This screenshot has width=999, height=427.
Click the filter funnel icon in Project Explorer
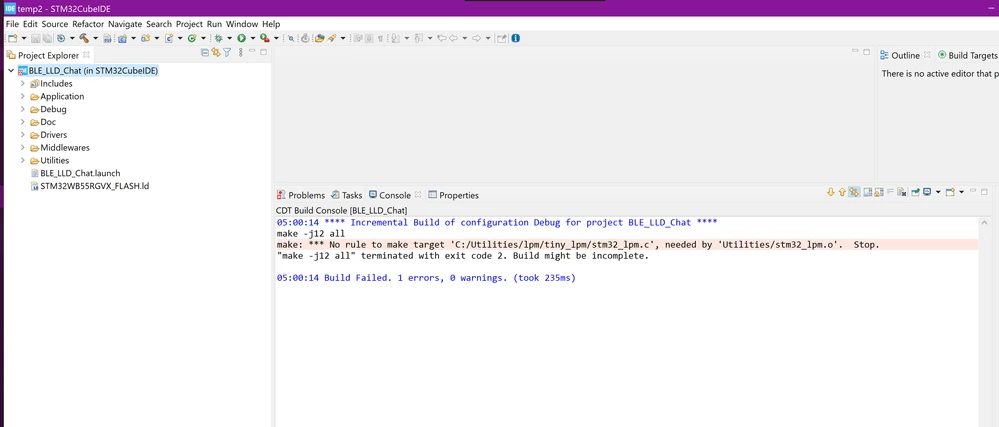[x=226, y=53]
